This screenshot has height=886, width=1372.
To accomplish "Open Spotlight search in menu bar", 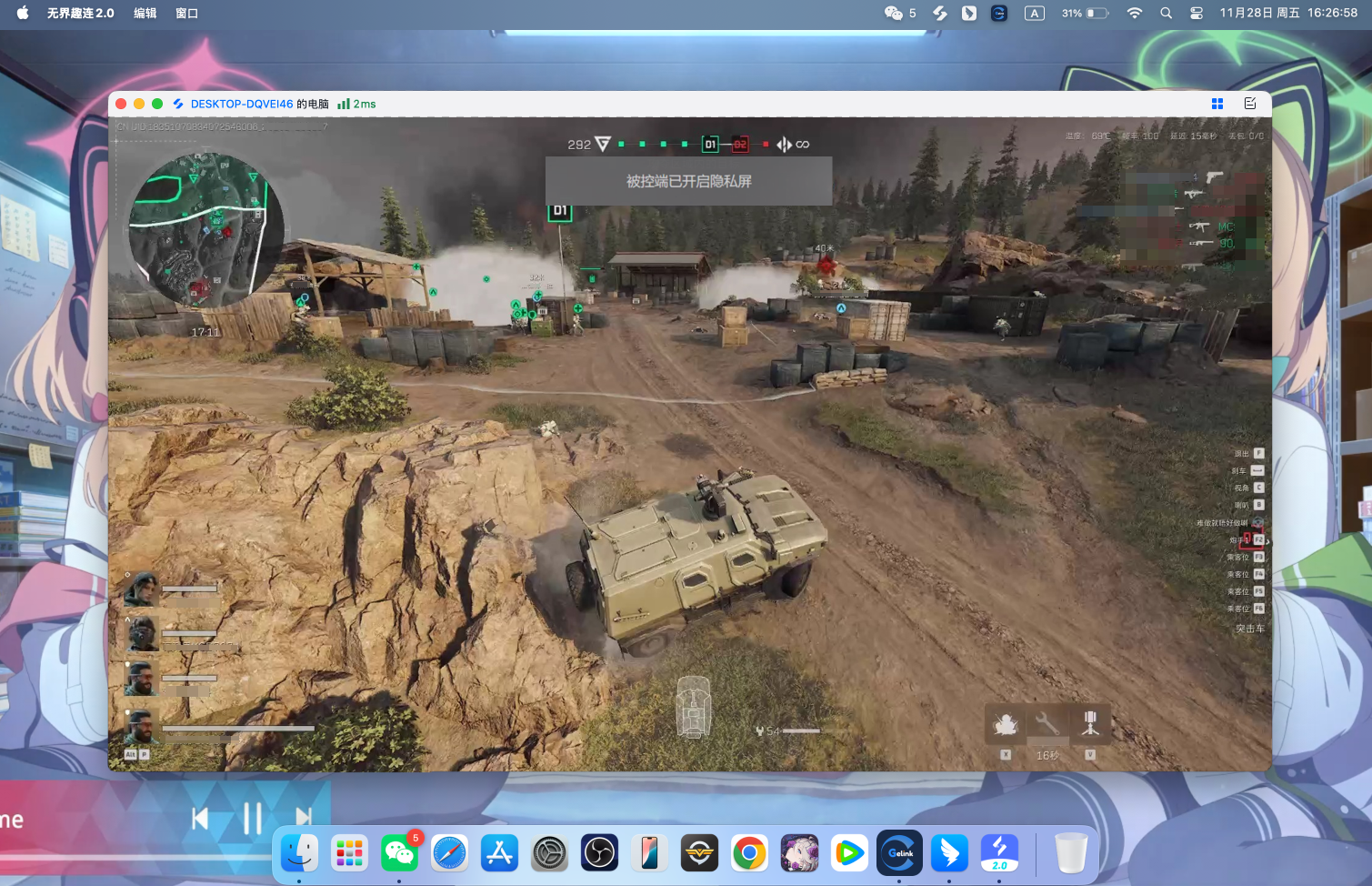I will pyautogui.click(x=1167, y=14).
